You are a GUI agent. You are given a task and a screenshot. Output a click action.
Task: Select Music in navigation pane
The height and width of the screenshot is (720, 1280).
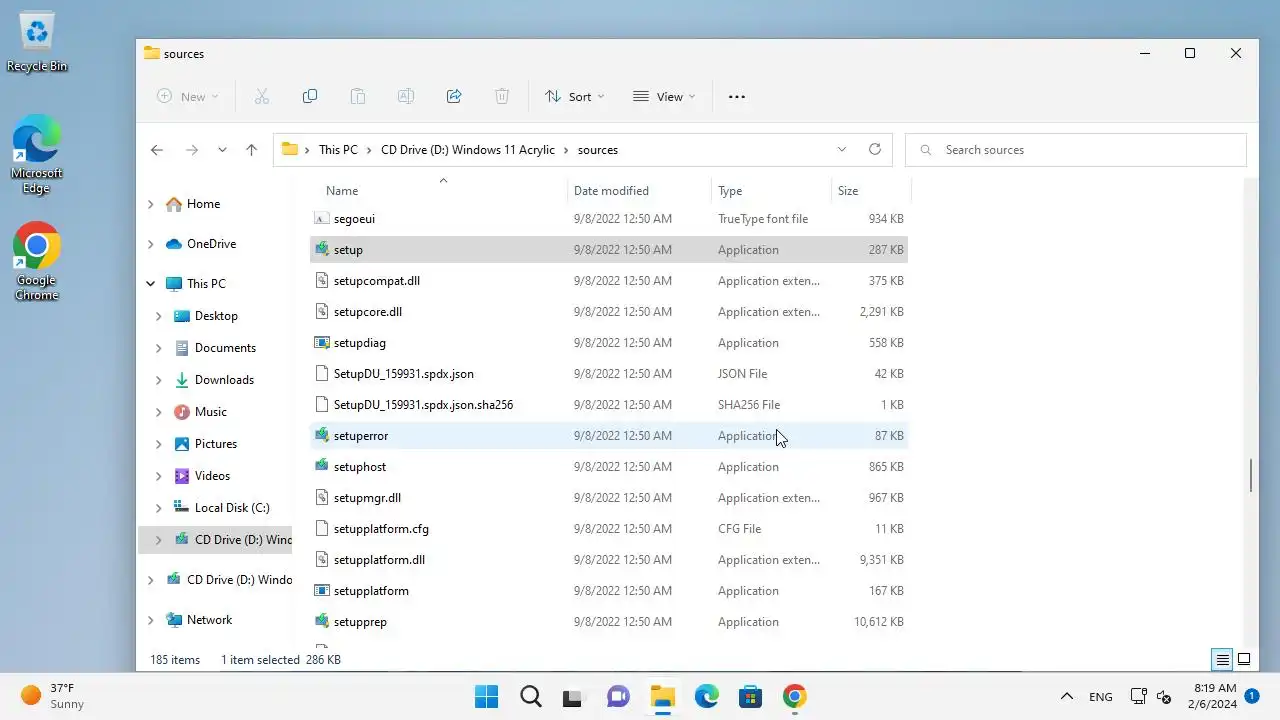pyautogui.click(x=211, y=412)
